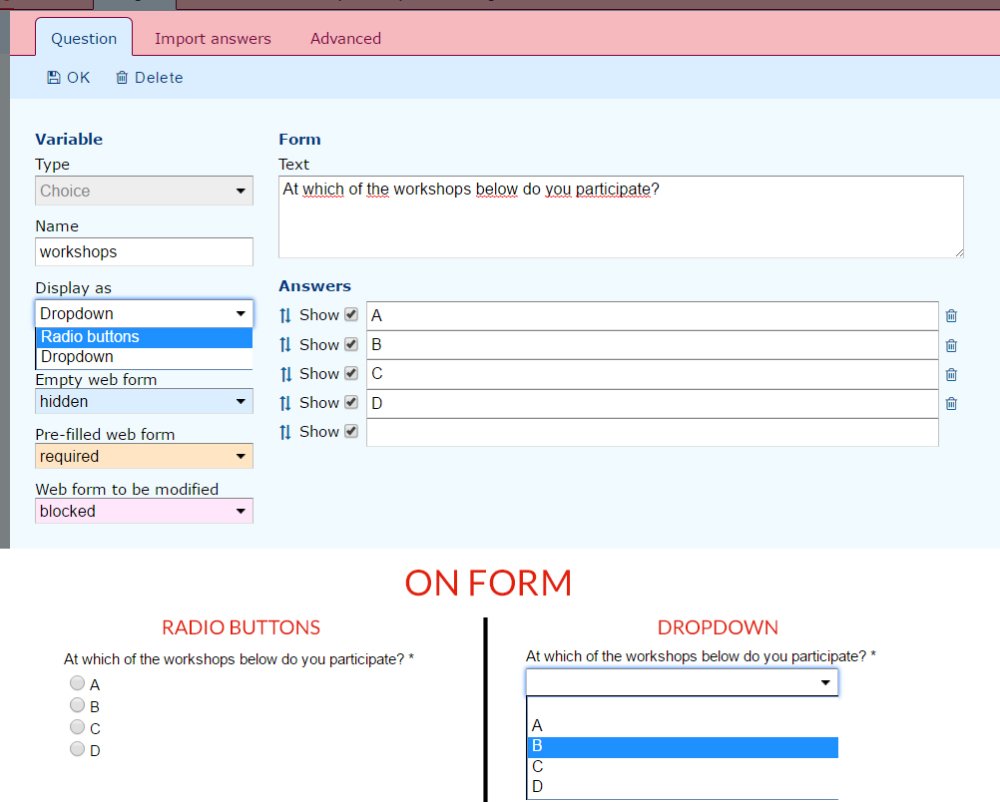Click the workshops dropdown on the form preview
The image size is (1000, 802).
[682, 682]
